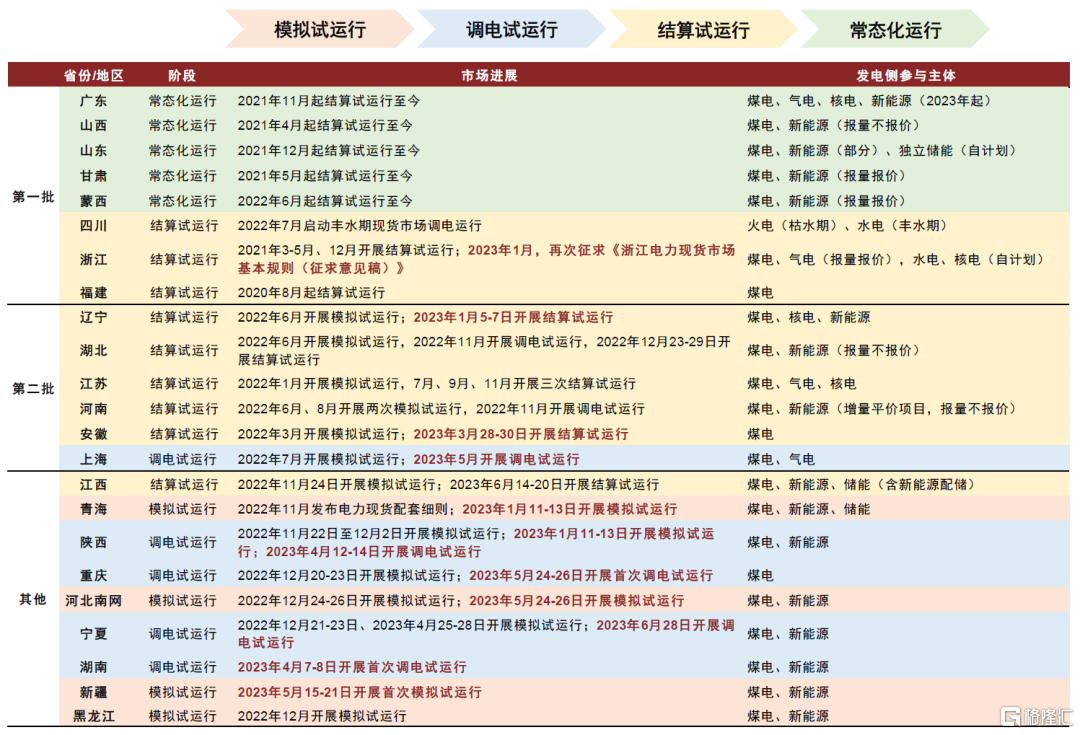Select the 常态化运行 stage arrow at top
This screenshot has width=1080, height=735.
pos(895,30)
